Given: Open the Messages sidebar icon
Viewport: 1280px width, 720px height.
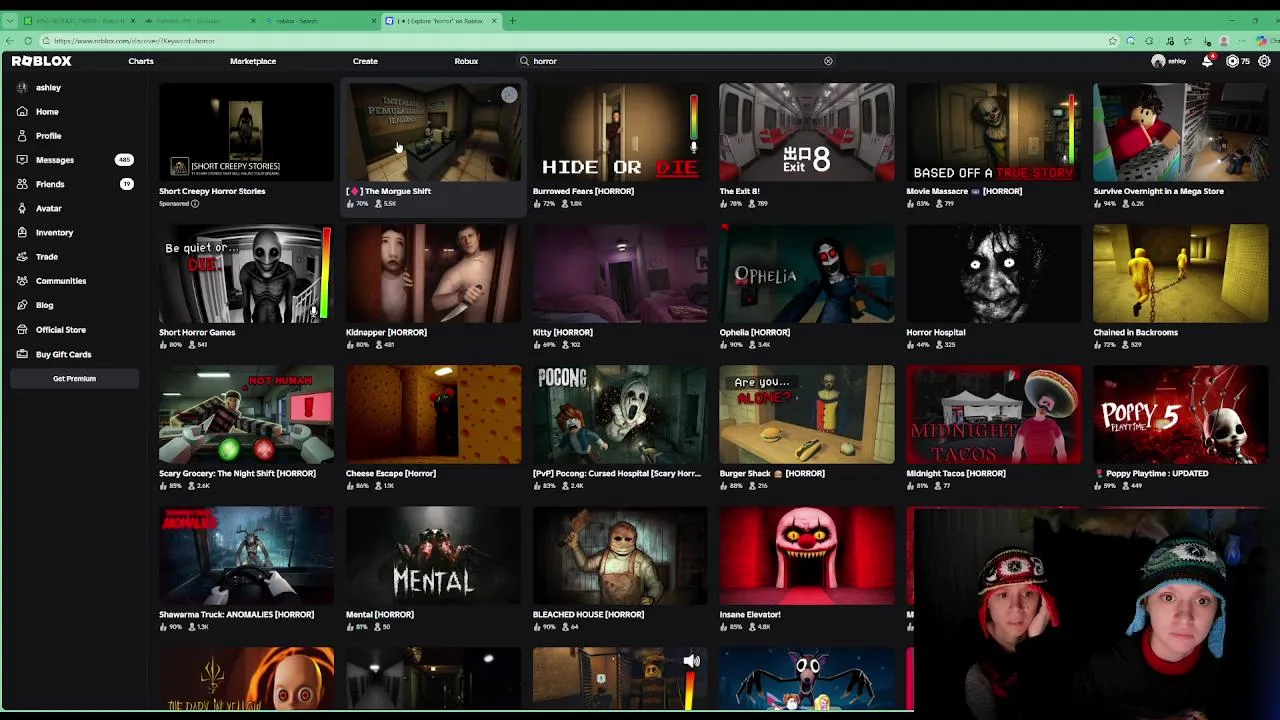Looking at the screenshot, I should 22,160.
